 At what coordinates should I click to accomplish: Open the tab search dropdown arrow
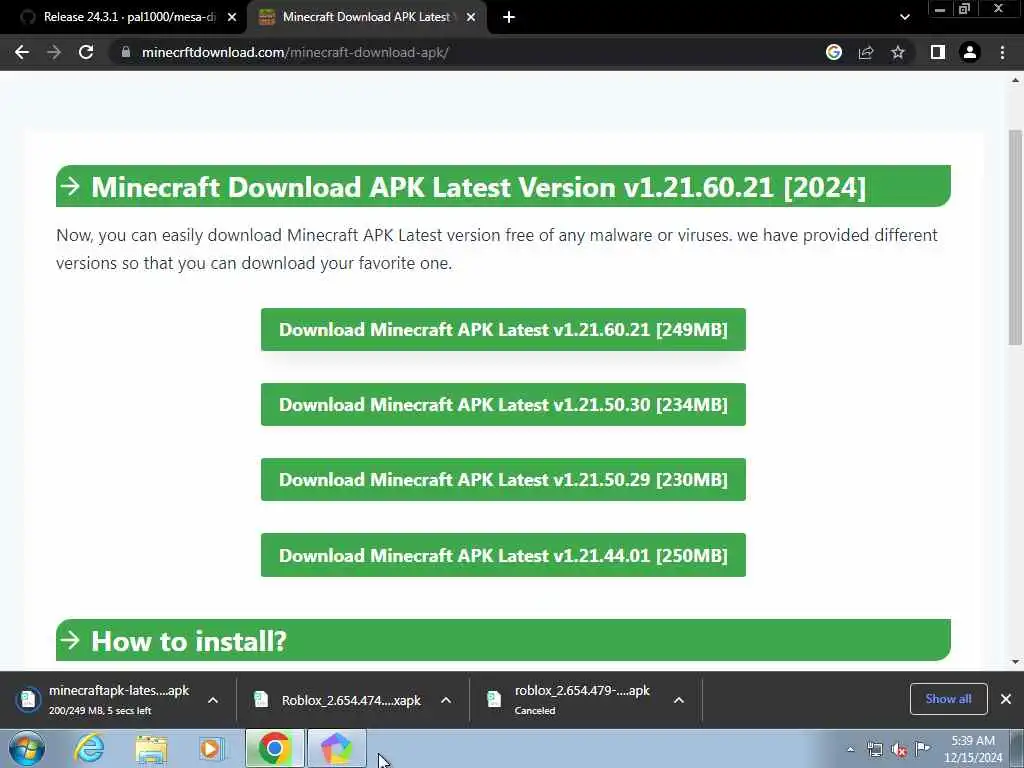904,18
